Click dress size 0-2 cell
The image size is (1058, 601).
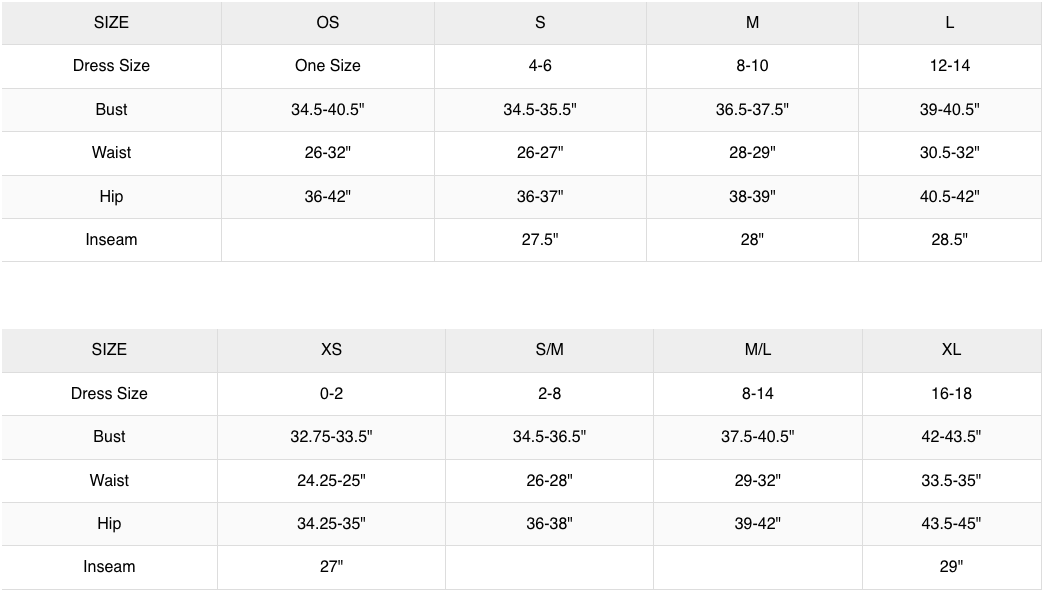pos(331,394)
